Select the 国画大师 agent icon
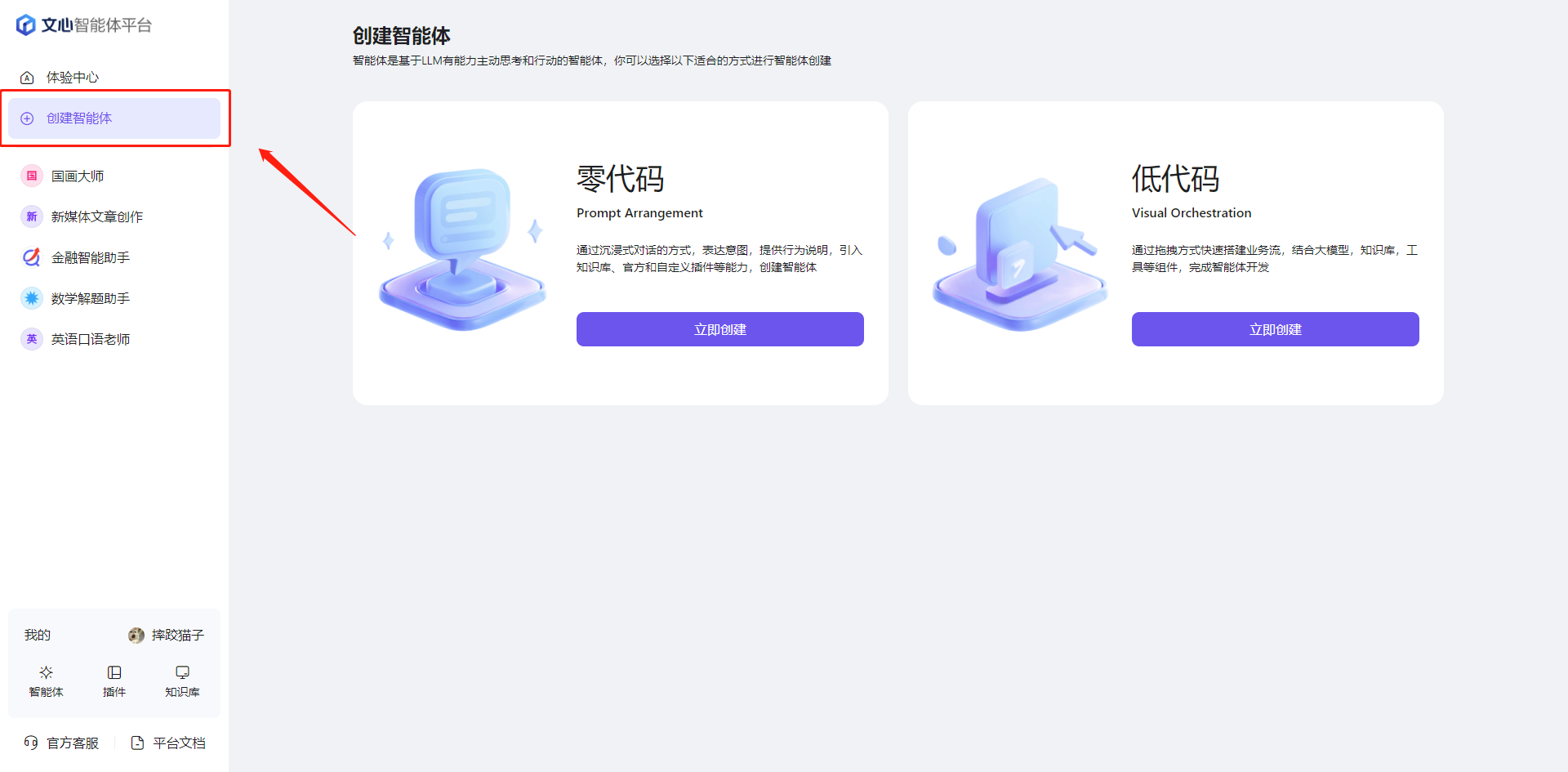 point(31,175)
